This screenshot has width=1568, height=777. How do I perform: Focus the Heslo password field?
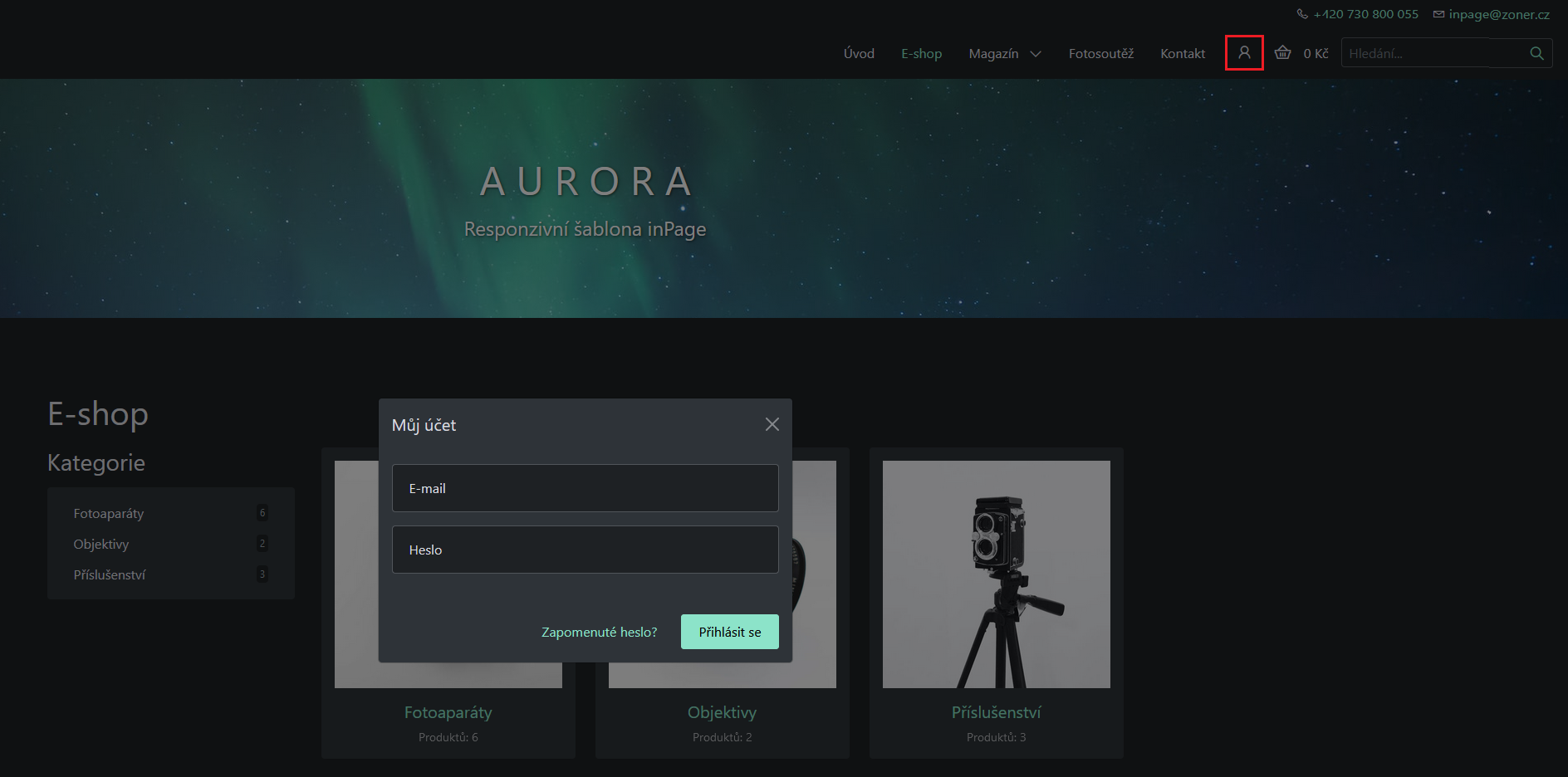coord(585,550)
